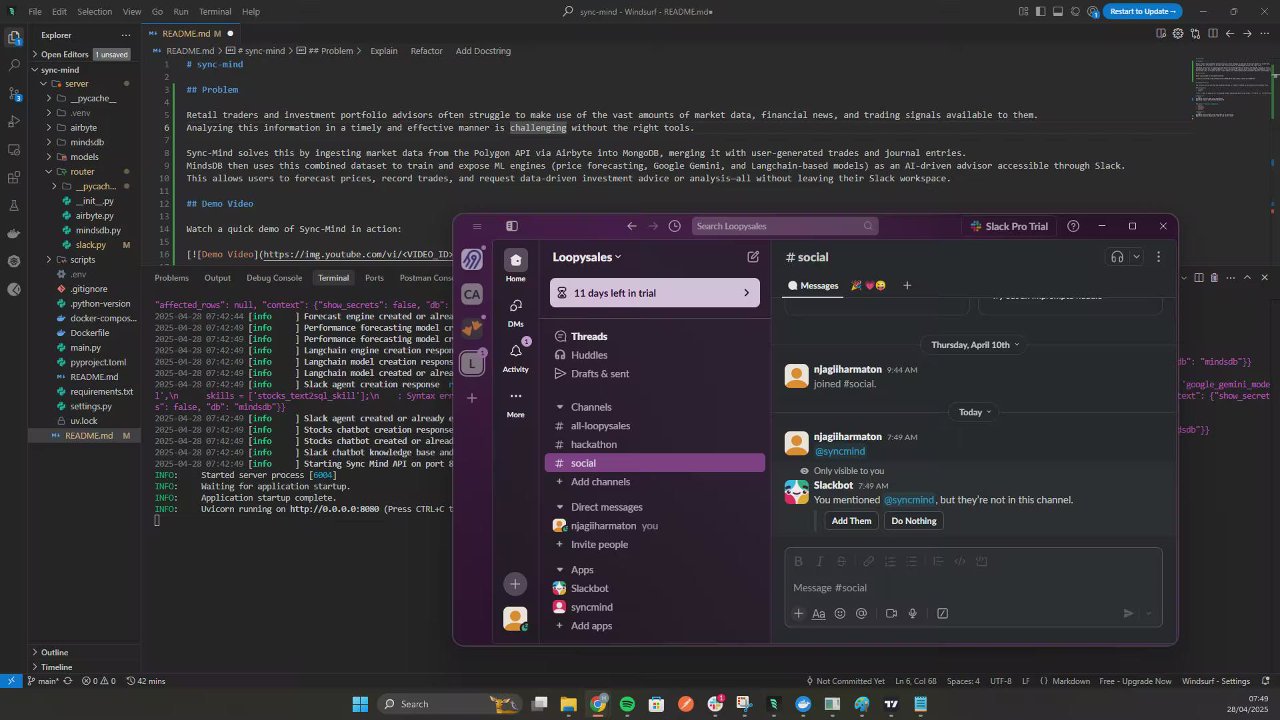Open Search view in Windsurf activity bar

(x=14, y=65)
